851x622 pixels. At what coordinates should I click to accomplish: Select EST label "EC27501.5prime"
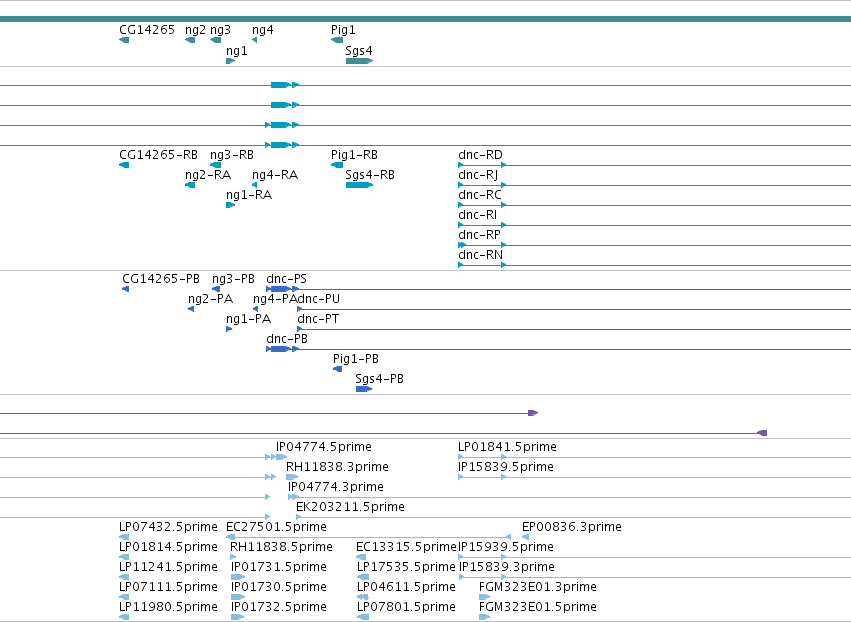(x=276, y=528)
